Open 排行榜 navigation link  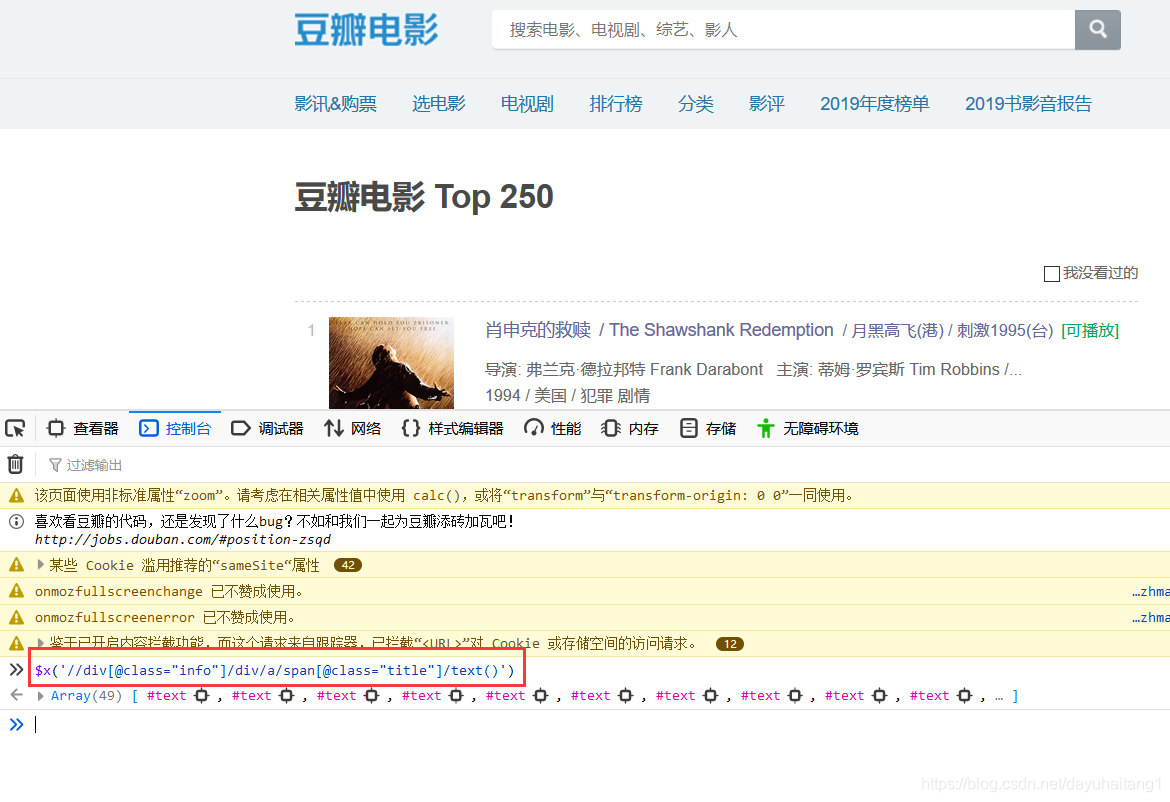click(616, 104)
